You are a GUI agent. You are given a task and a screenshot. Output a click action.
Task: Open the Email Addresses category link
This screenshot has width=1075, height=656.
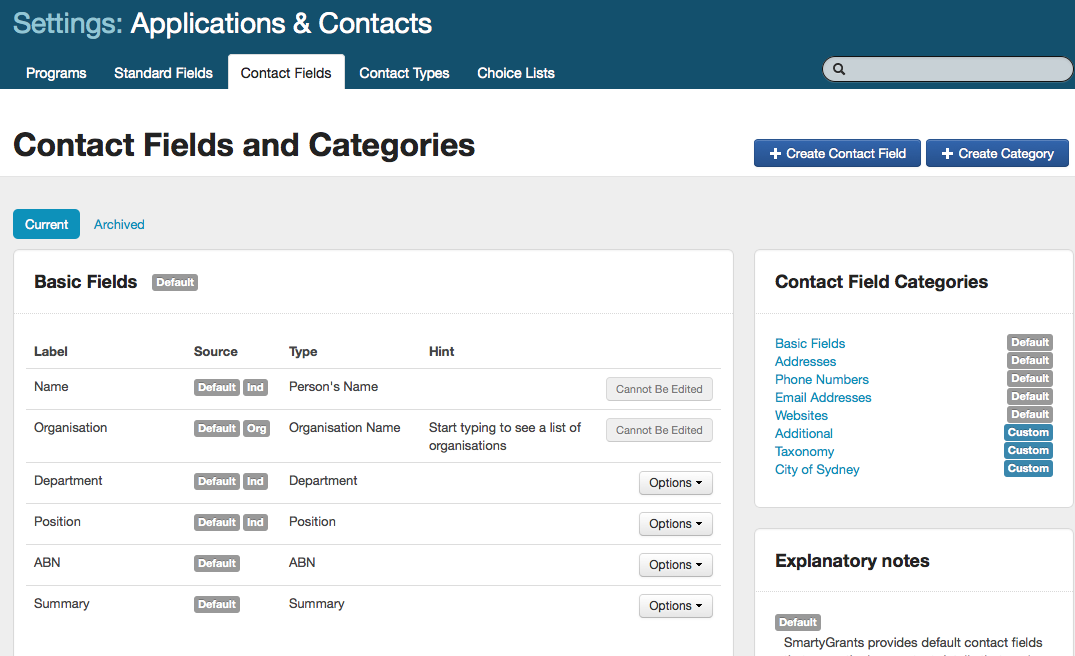(823, 398)
